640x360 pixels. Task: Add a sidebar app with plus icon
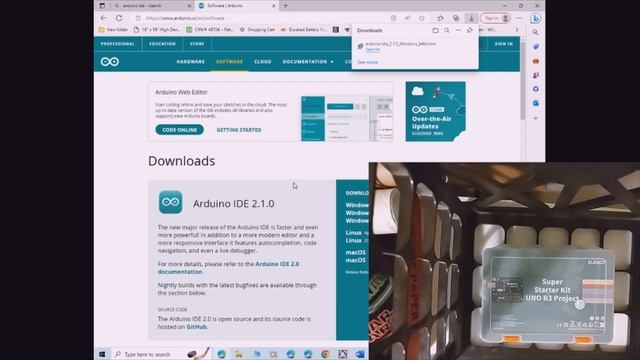(536, 118)
